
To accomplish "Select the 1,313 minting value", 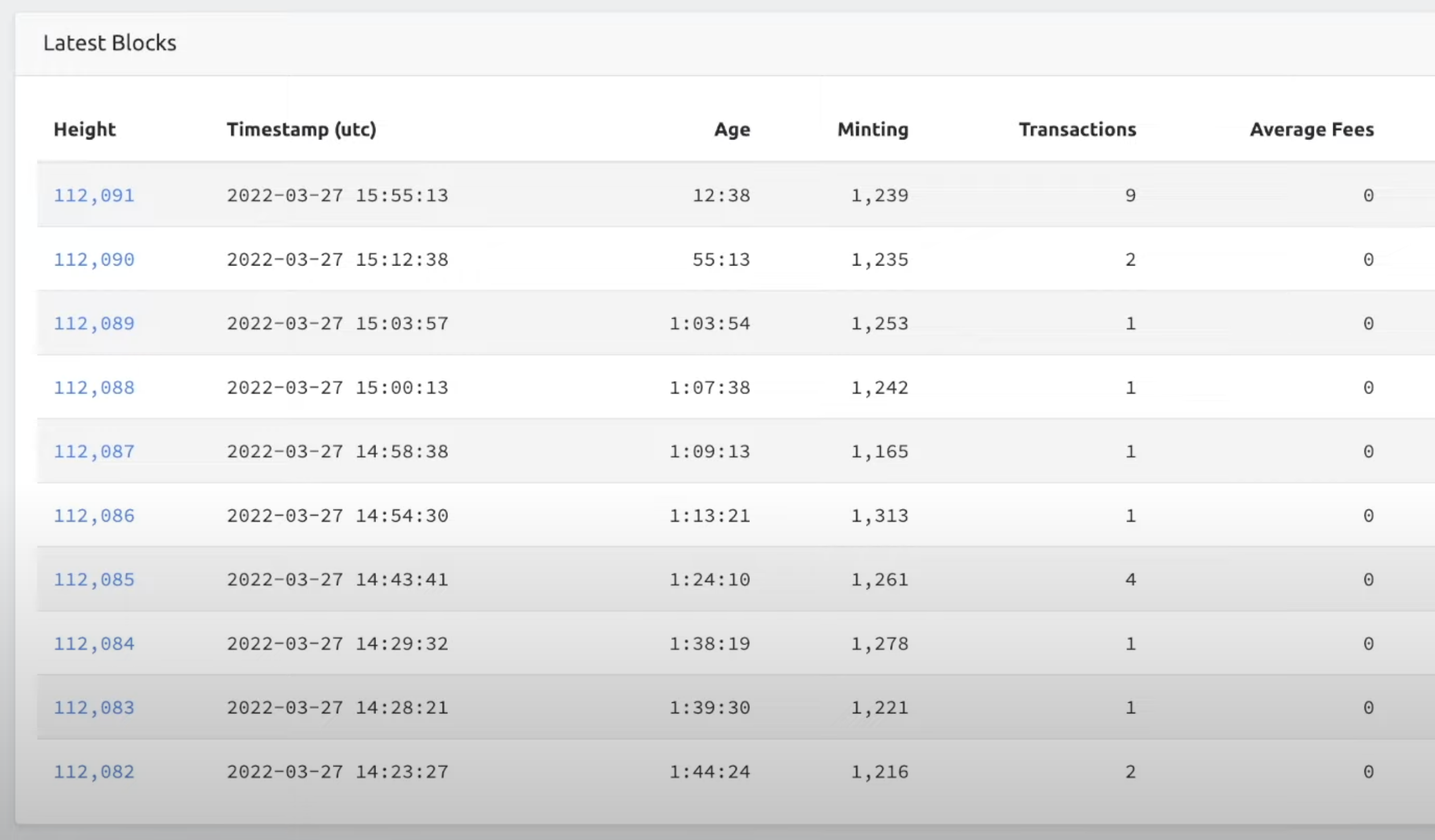I will [880, 515].
